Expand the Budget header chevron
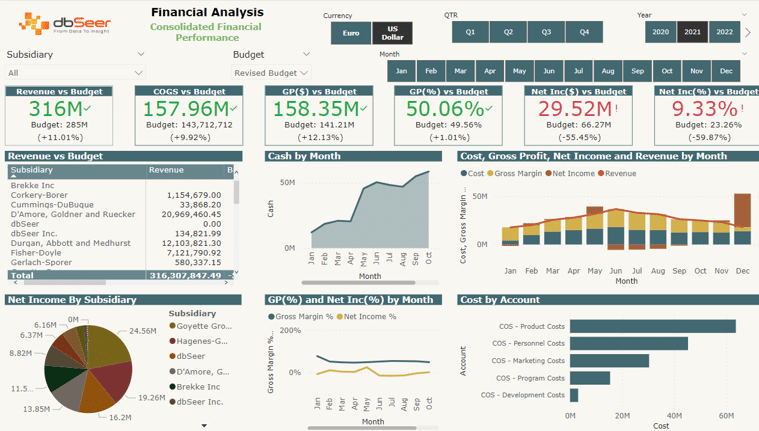This screenshot has width=759, height=431. [x=306, y=54]
